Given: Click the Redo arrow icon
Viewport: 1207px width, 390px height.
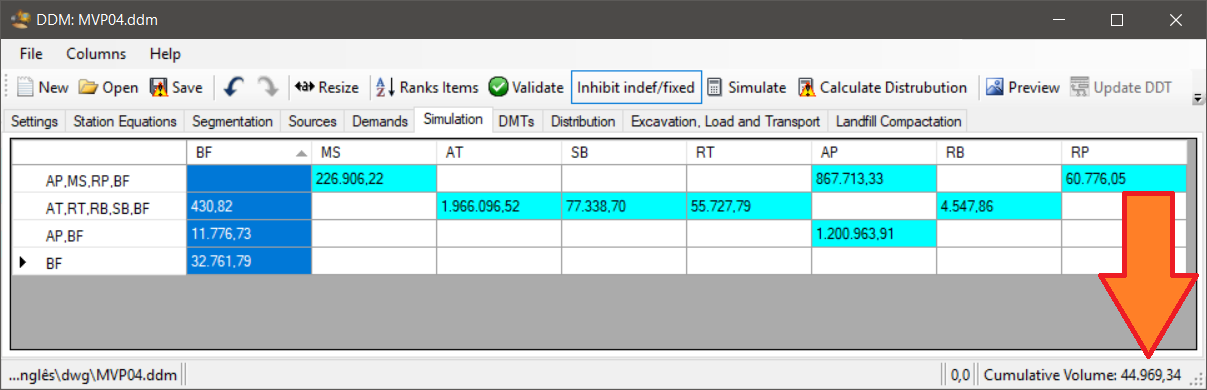Looking at the screenshot, I should (x=267, y=87).
